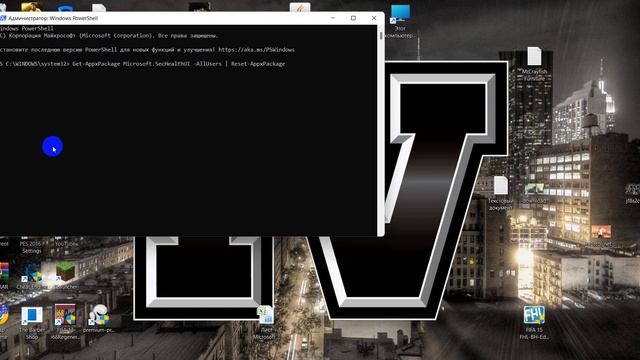The width and height of the screenshot is (640, 360).
Task: Select the PES 2016 Settings desktop label
Action: pos(32,247)
